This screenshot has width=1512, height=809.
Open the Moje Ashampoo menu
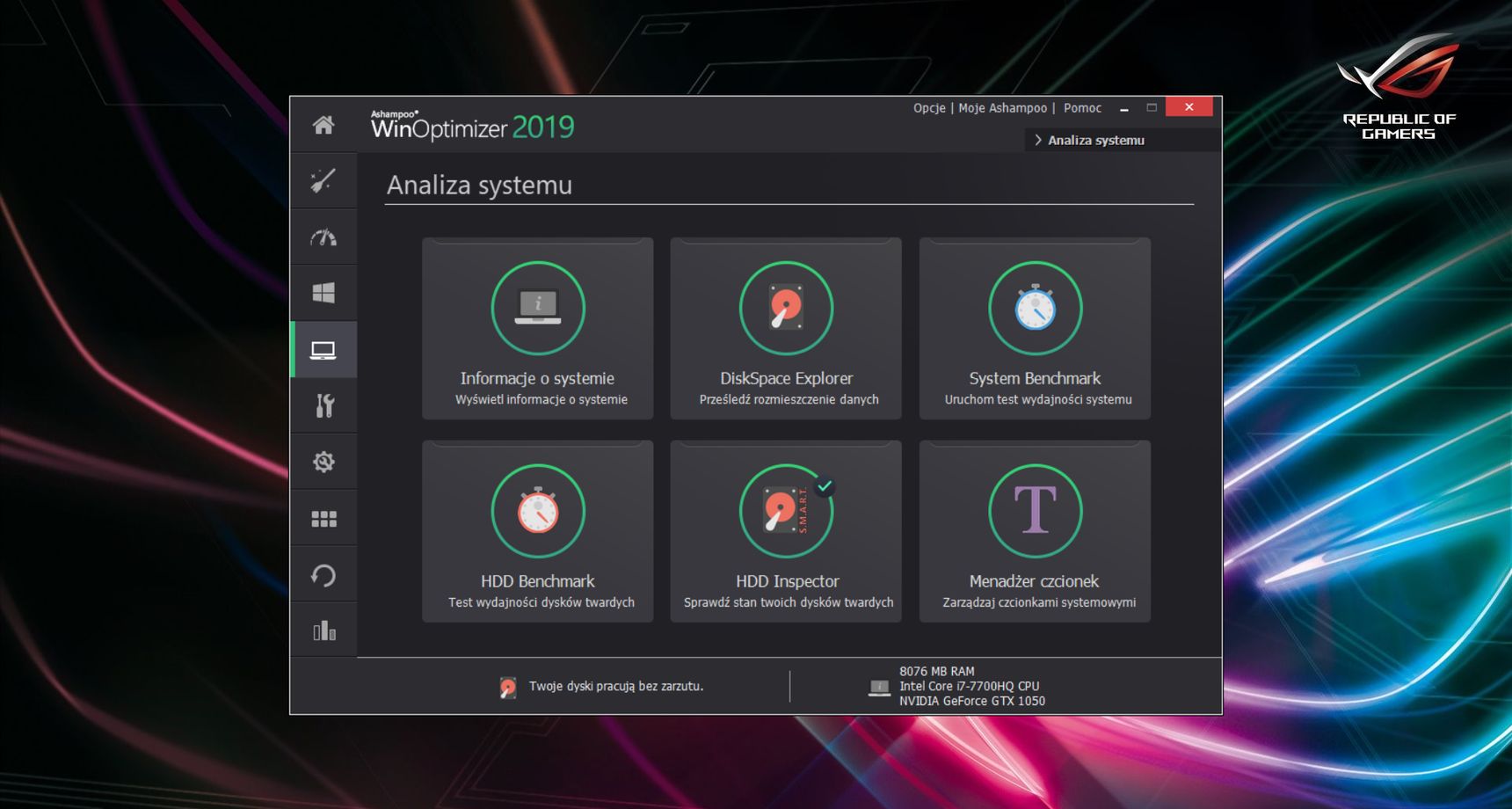point(1002,108)
